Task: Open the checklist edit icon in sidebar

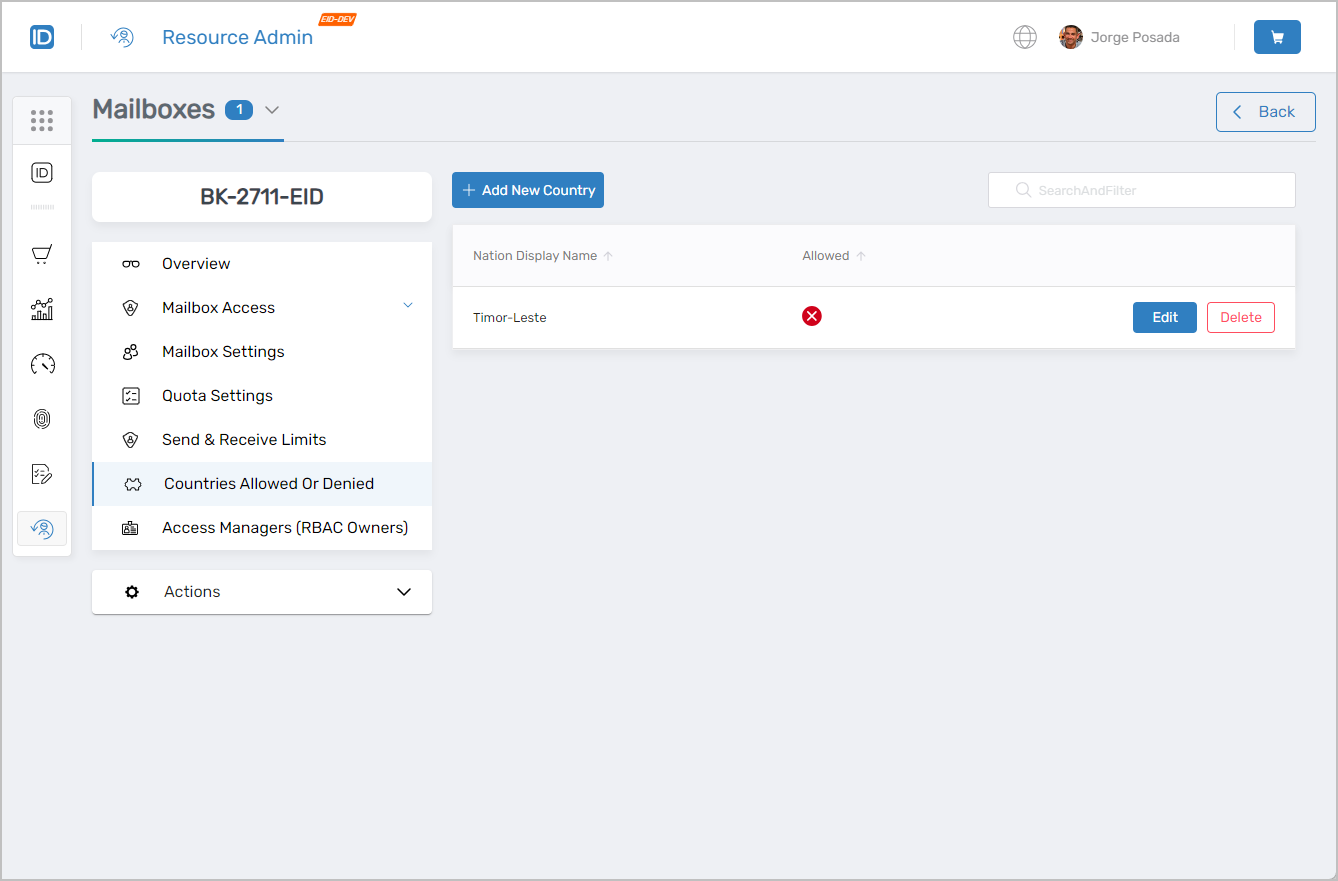Action: 41,474
